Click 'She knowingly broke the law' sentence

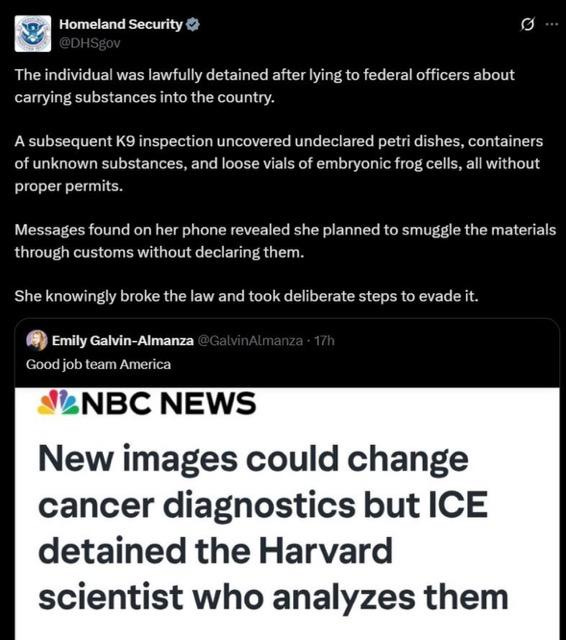point(246,296)
